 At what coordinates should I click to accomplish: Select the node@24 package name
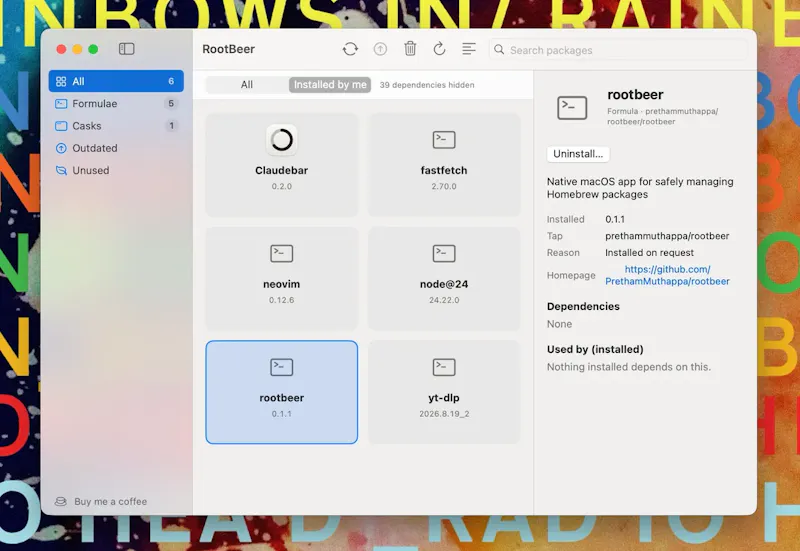click(x=444, y=284)
